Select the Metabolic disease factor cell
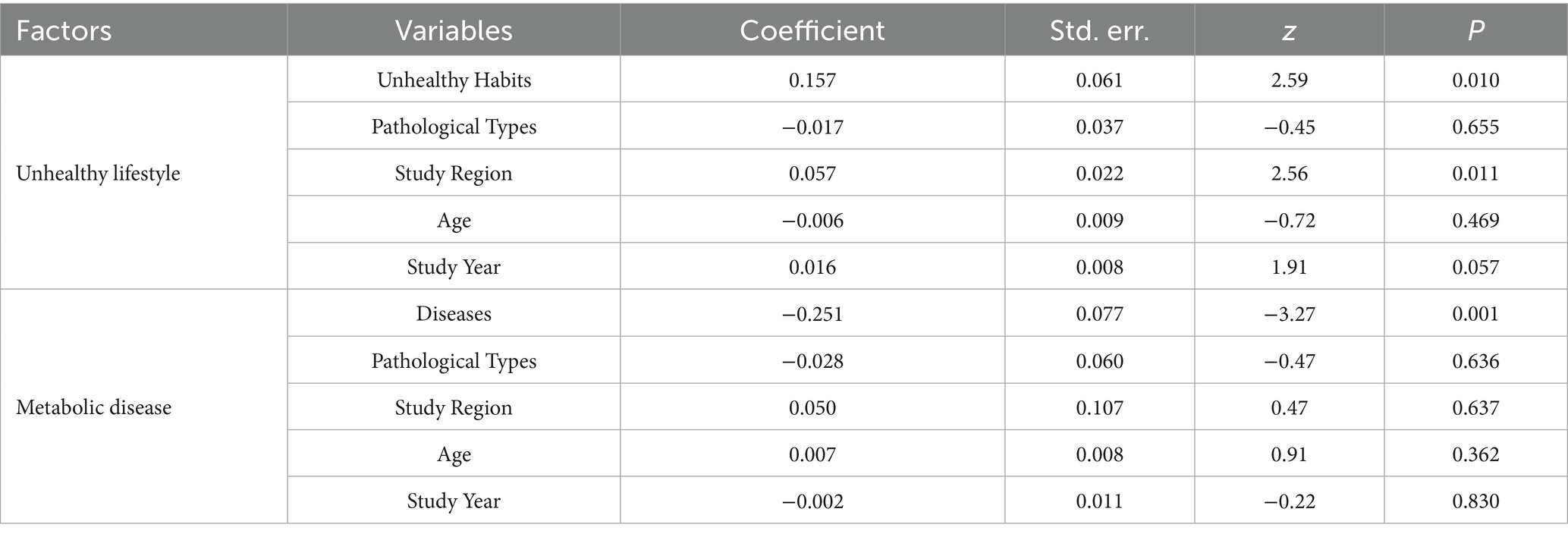 click(94, 408)
